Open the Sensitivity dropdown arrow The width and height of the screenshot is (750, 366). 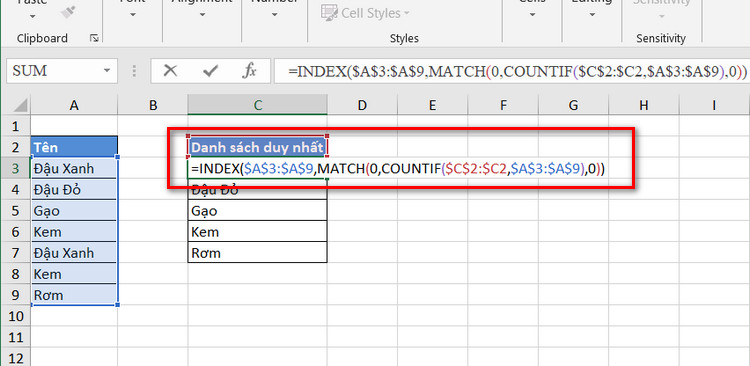662,16
